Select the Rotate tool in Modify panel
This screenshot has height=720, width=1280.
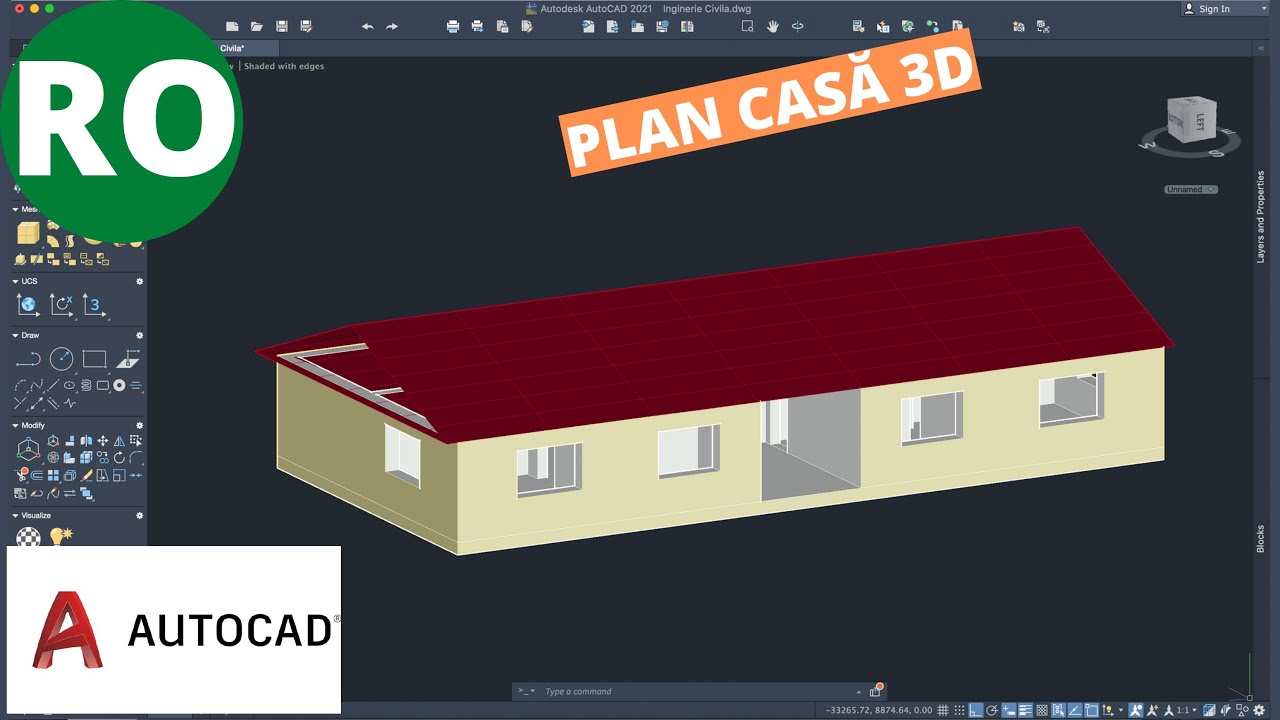click(119, 458)
